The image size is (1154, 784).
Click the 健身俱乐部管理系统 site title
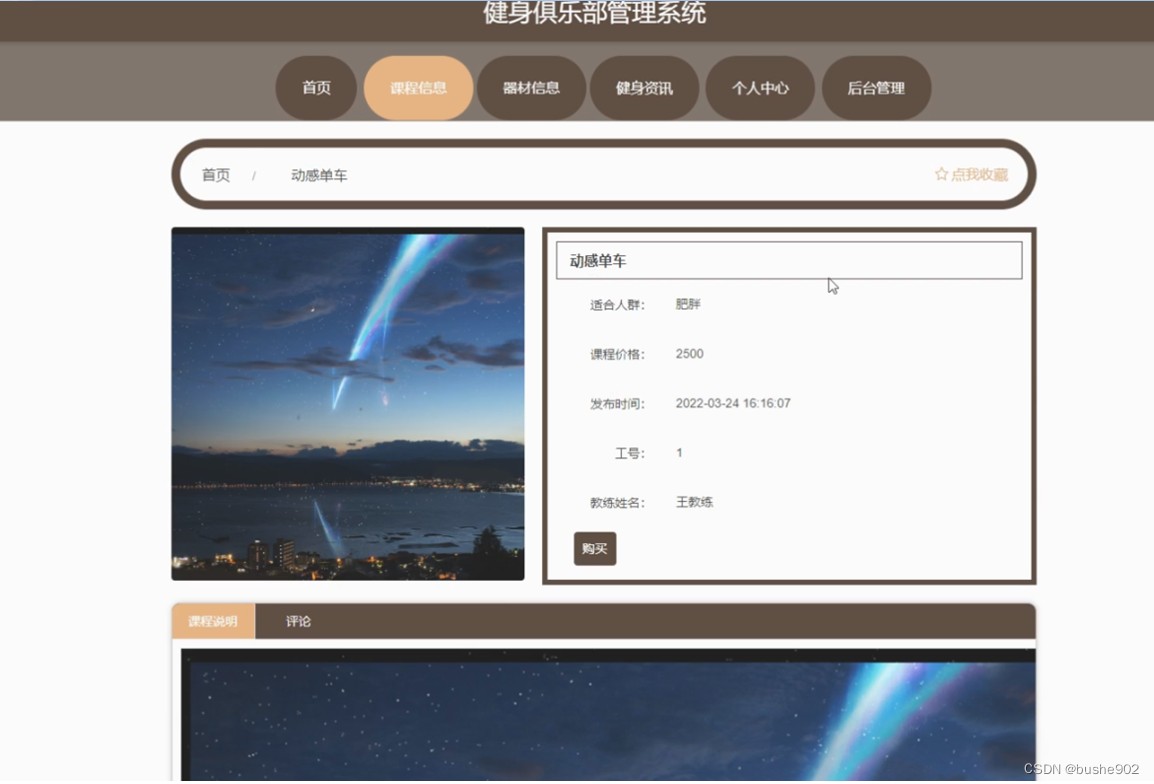[x=595, y=13]
